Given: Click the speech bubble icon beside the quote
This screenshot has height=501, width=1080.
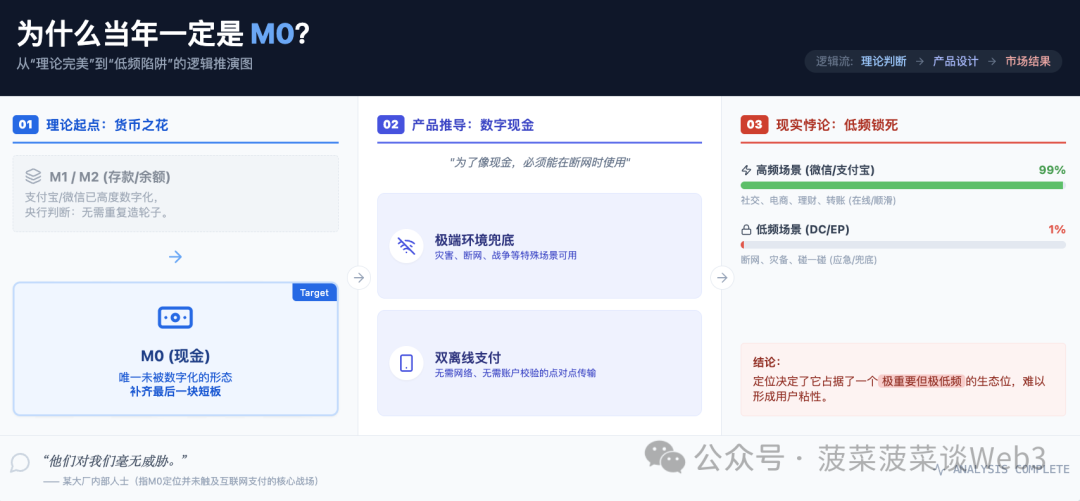Looking at the screenshot, I should 20,463.
